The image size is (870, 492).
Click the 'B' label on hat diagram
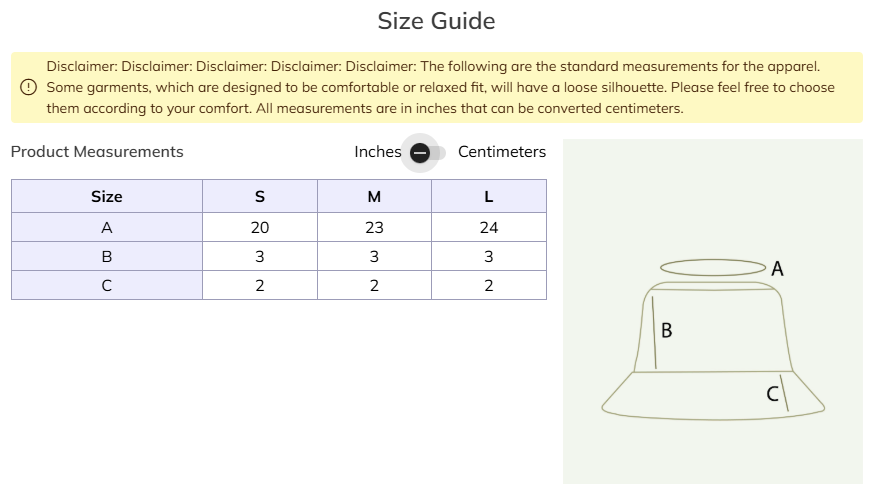pyautogui.click(x=667, y=331)
